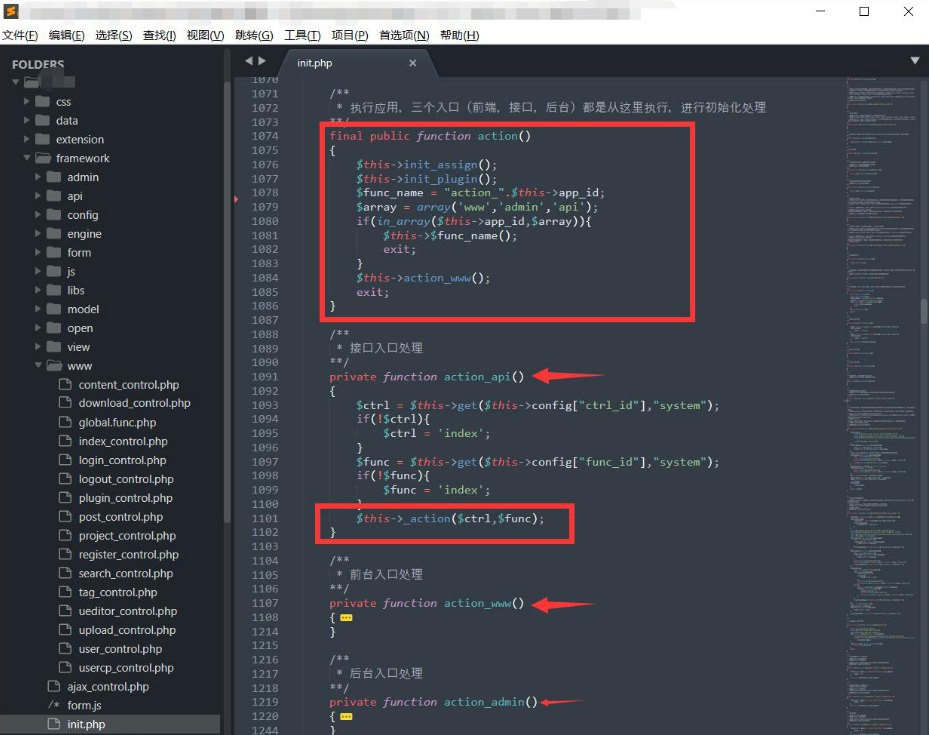This screenshot has width=929, height=735.
Task: Close the init.php tab
Action: 412,63
